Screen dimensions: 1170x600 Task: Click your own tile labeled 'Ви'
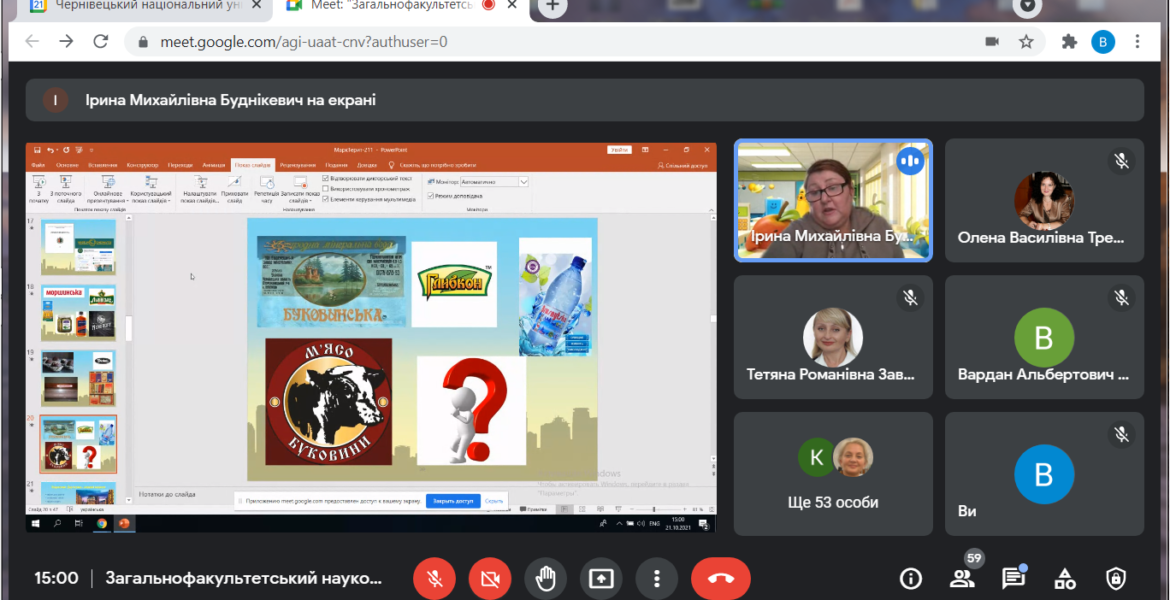tap(1045, 474)
